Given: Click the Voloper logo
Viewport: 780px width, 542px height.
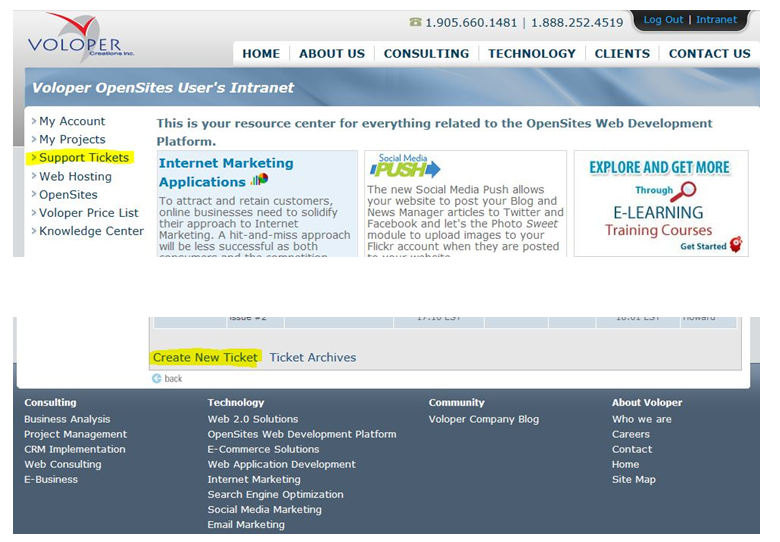Looking at the screenshot, I should coord(81,37).
